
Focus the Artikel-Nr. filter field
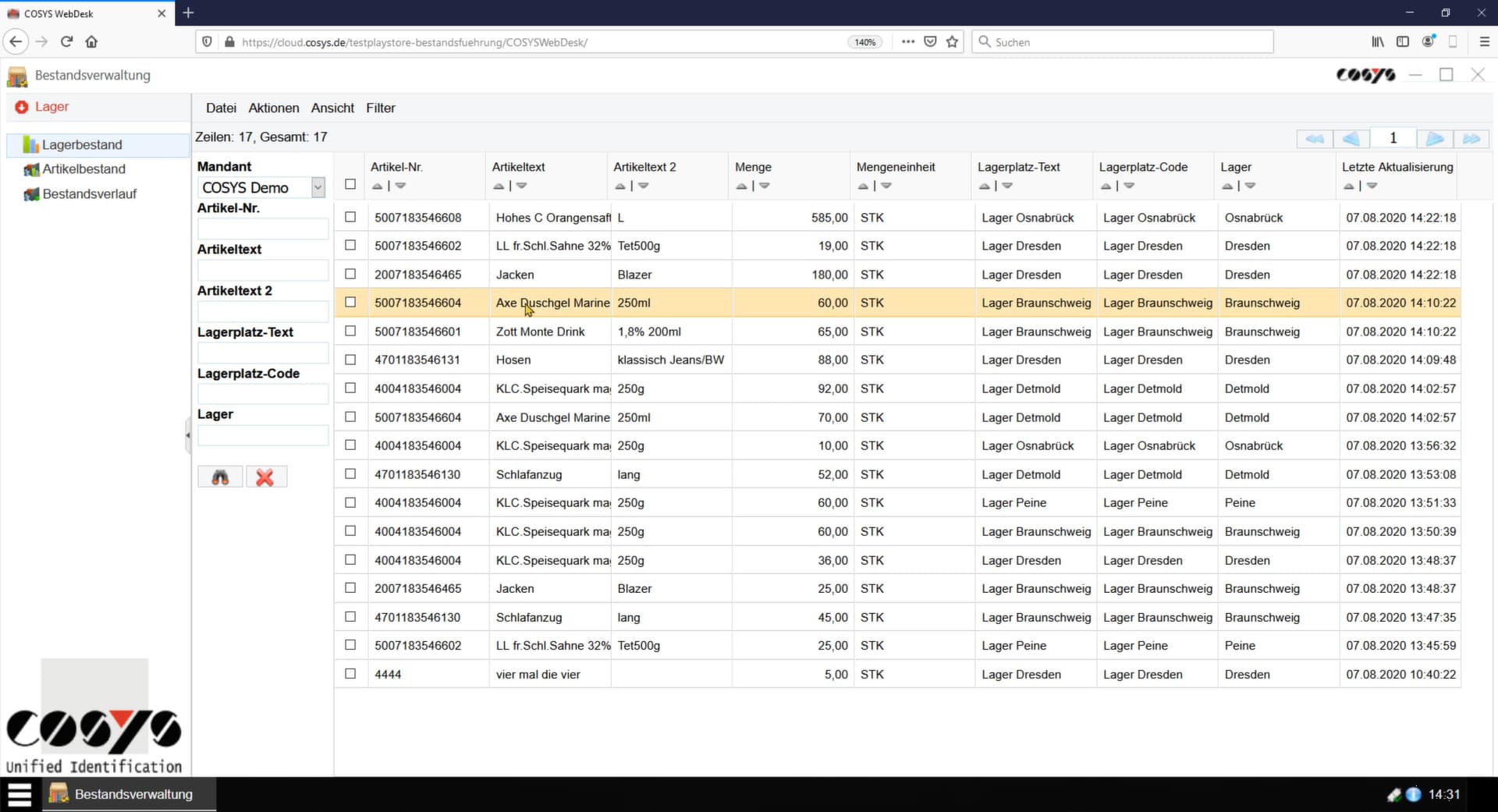click(263, 229)
